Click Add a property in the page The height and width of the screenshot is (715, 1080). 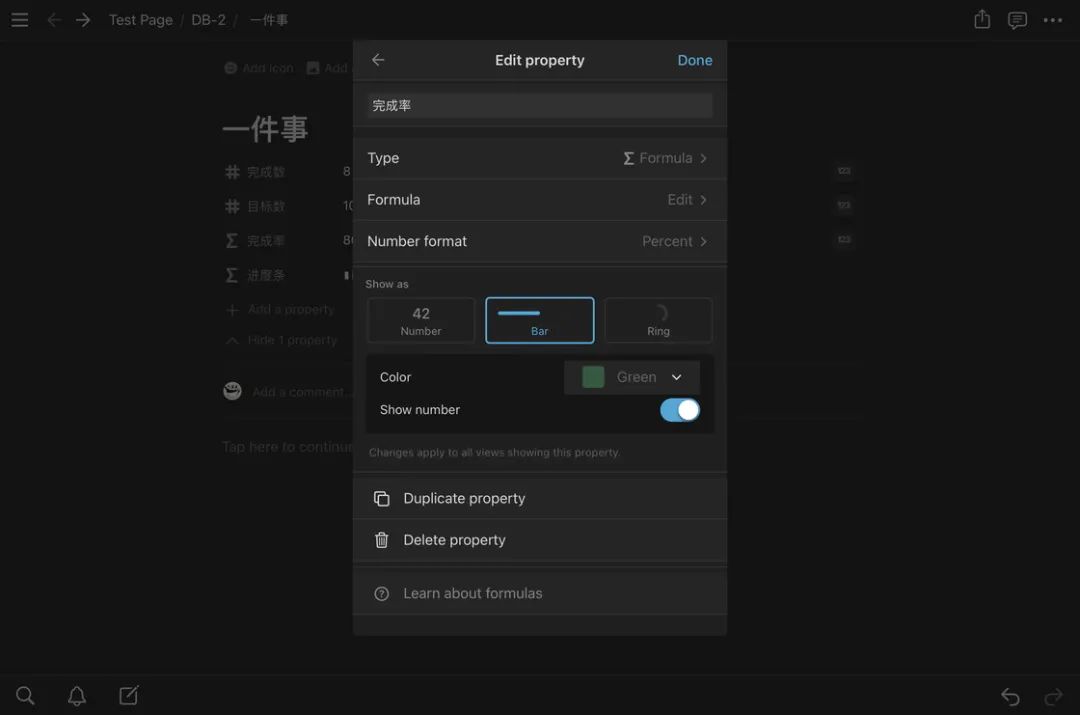pos(291,310)
